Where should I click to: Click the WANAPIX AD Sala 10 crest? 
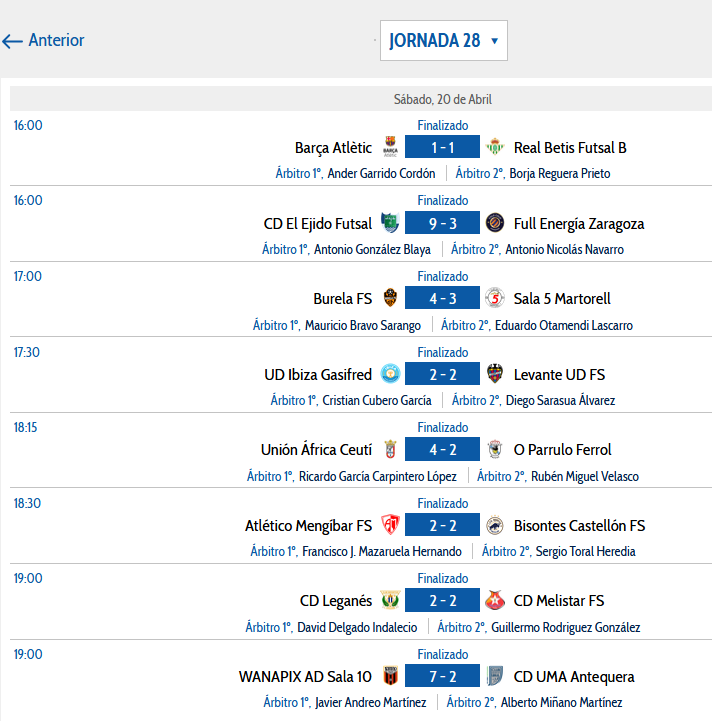(x=390, y=676)
